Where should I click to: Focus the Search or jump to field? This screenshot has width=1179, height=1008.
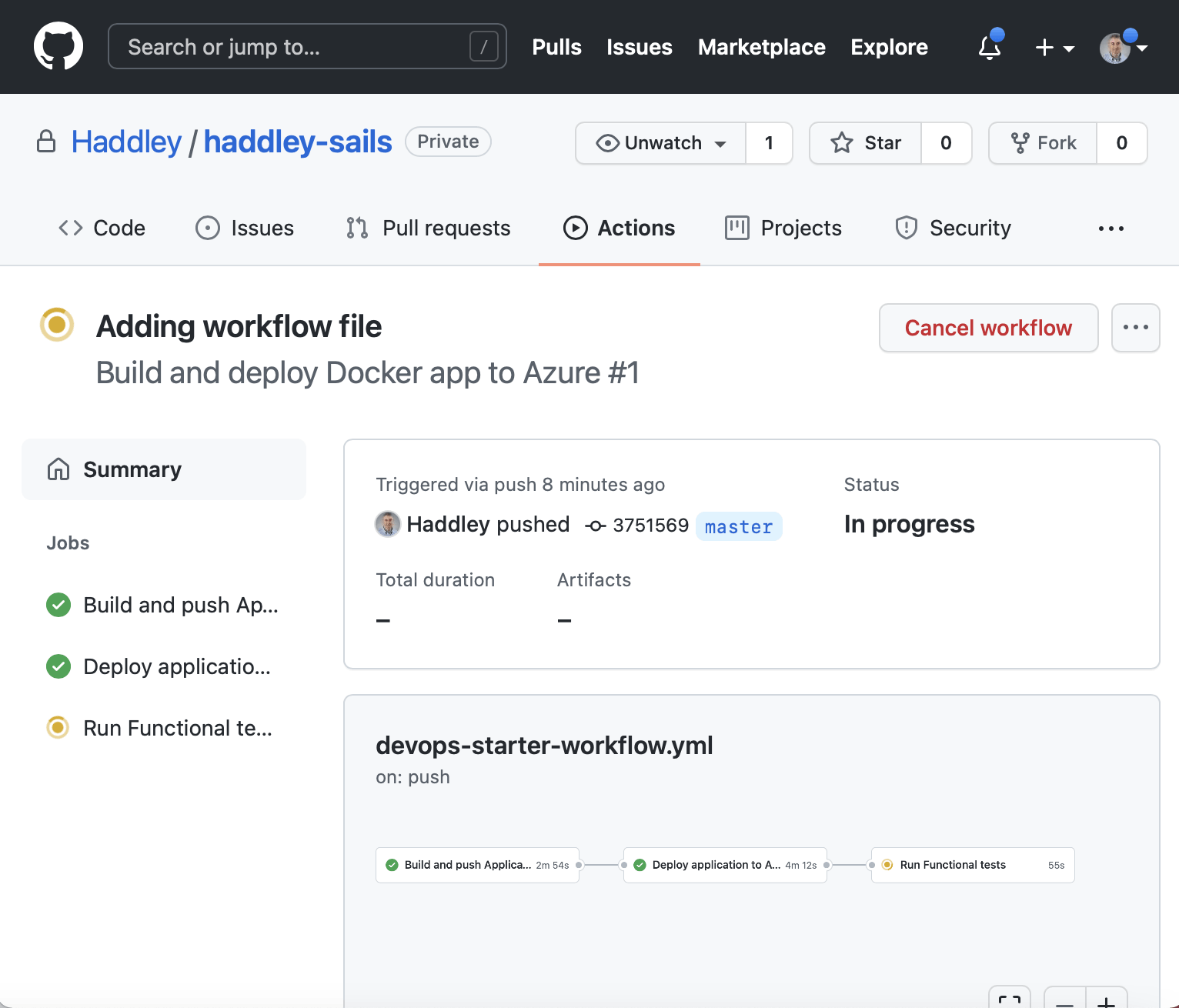(x=307, y=47)
